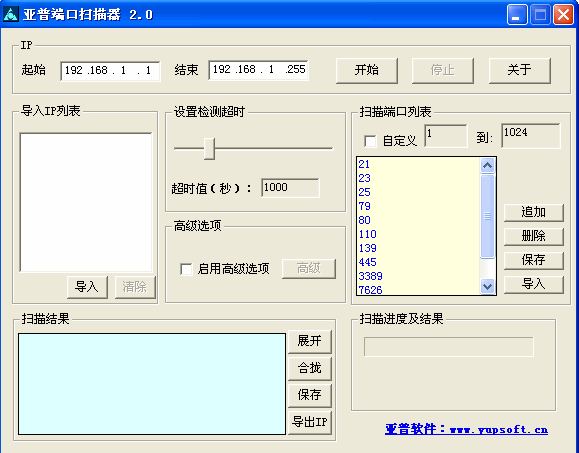Click the port list scroll down arrow
Screen dimensions: 579x453
487,286
